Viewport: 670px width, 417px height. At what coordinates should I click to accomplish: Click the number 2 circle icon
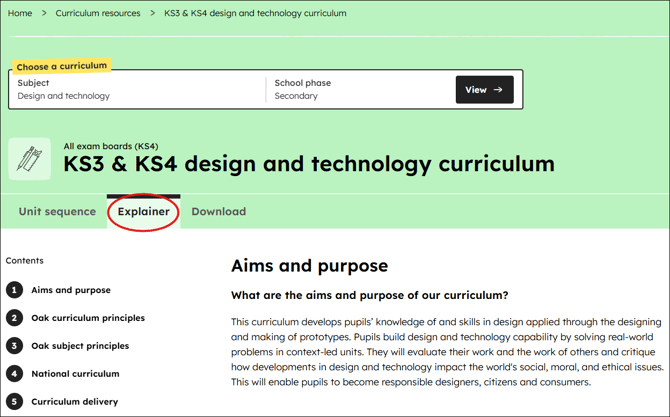15,318
